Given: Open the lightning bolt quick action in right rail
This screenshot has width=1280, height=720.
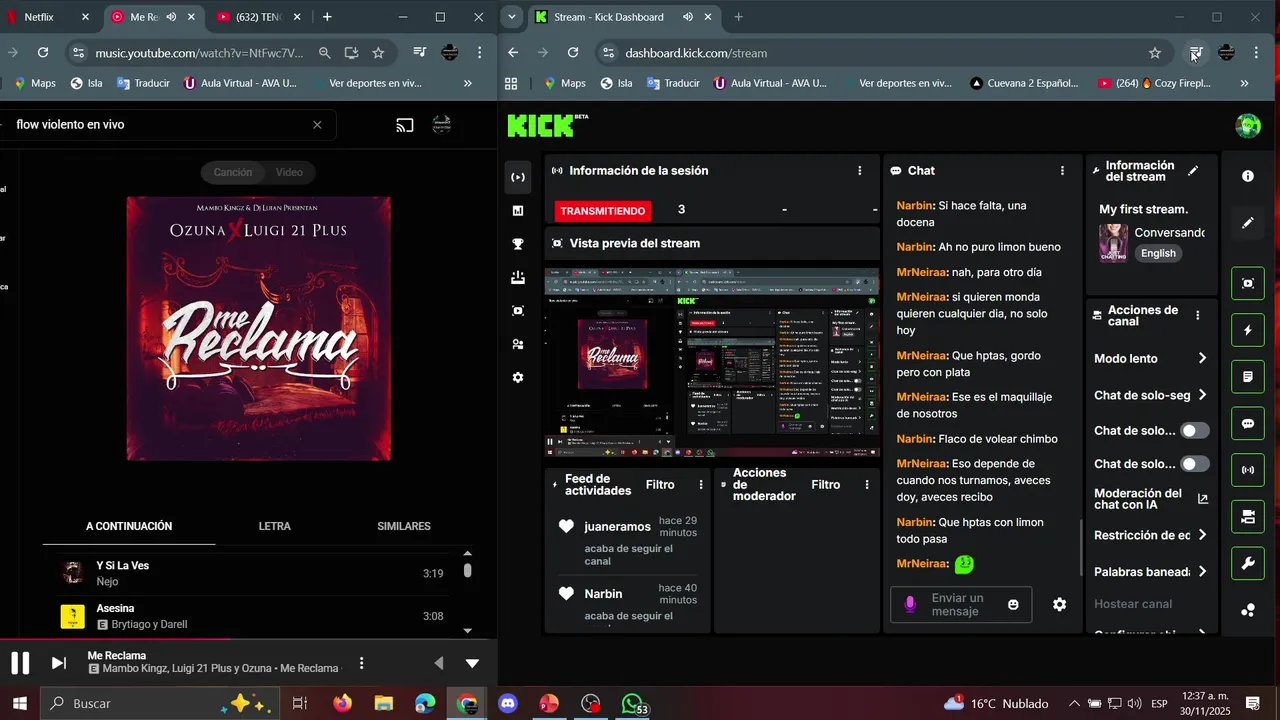Looking at the screenshot, I should pos(1248,330).
